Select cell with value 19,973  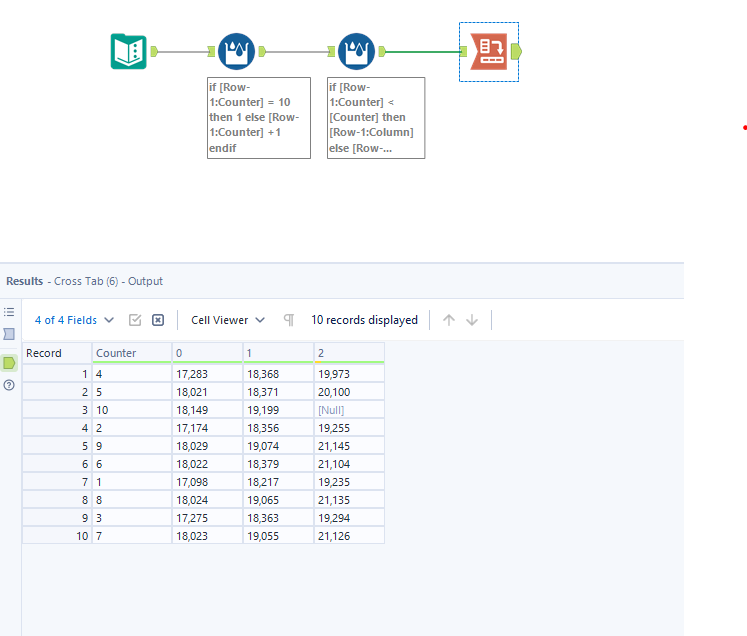[x=349, y=374]
